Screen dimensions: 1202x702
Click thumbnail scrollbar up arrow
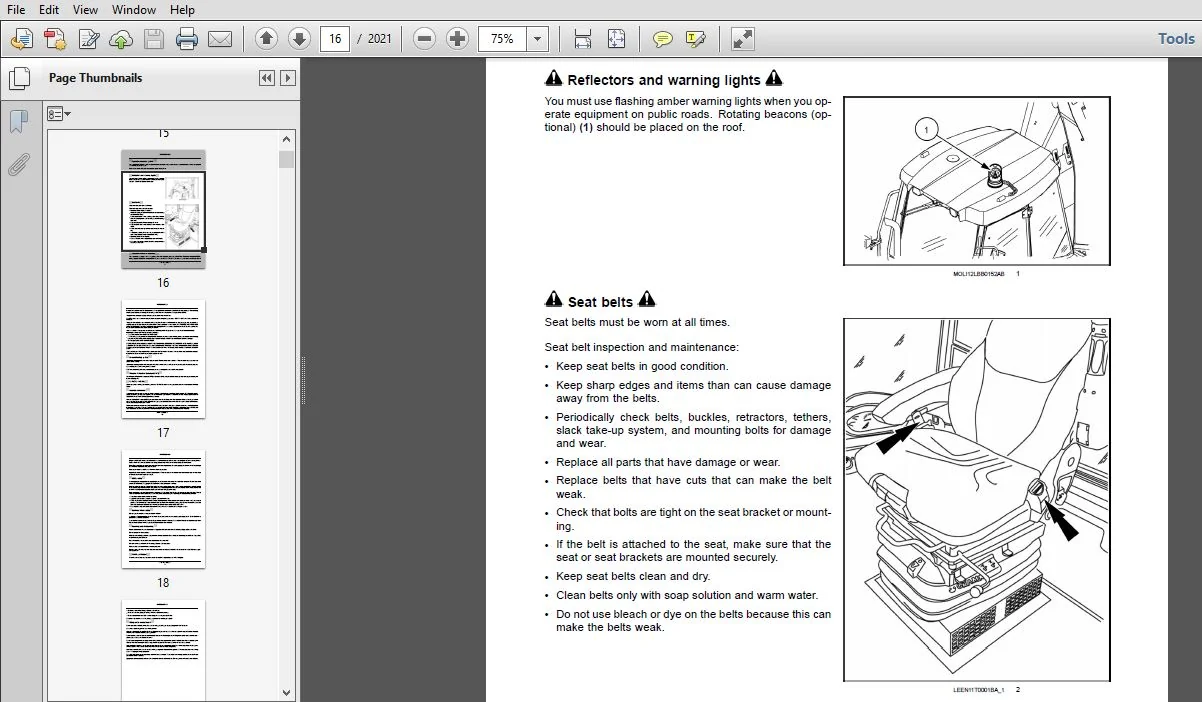click(287, 141)
